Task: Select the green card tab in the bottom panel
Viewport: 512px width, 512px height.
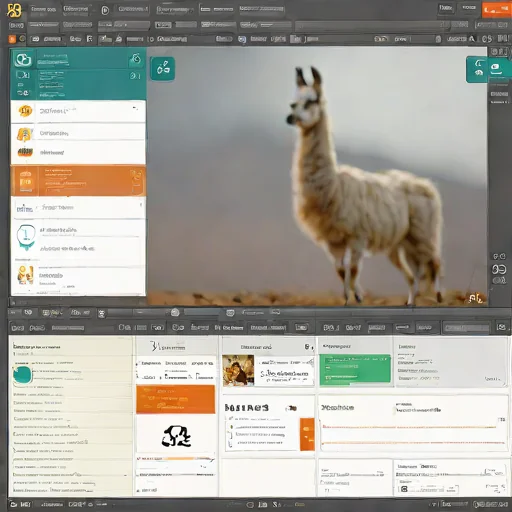Action: (x=355, y=368)
